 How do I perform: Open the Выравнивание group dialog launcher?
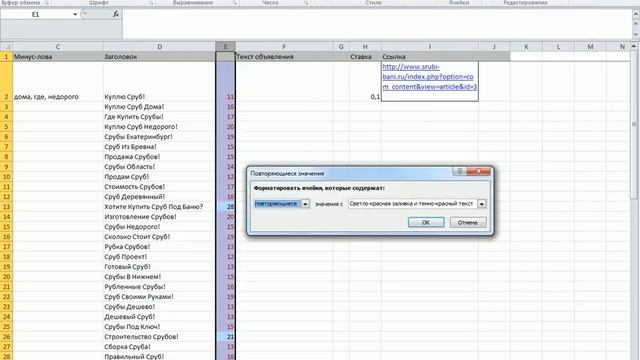[x=235, y=3]
